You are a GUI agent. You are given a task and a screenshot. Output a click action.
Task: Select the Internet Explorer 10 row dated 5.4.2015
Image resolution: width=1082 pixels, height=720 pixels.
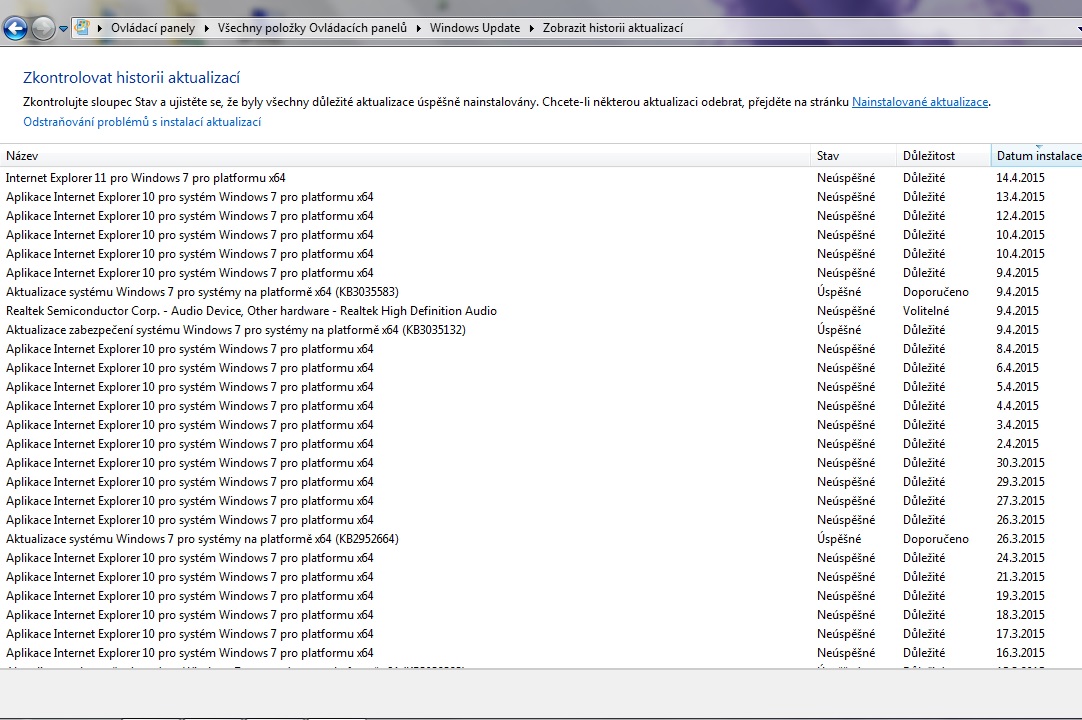click(541, 387)
